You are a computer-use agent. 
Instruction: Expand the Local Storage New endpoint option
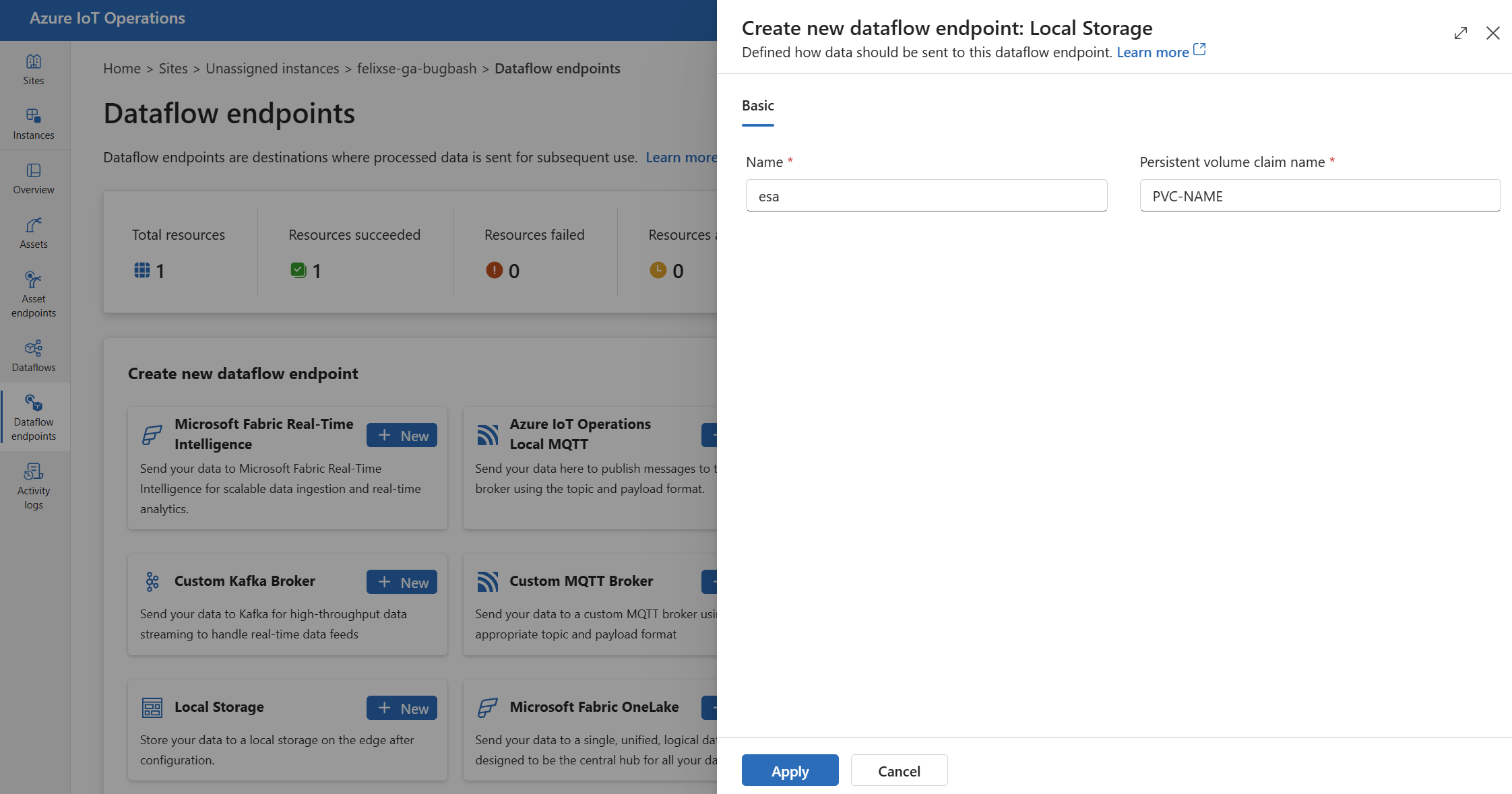point(402,707)
